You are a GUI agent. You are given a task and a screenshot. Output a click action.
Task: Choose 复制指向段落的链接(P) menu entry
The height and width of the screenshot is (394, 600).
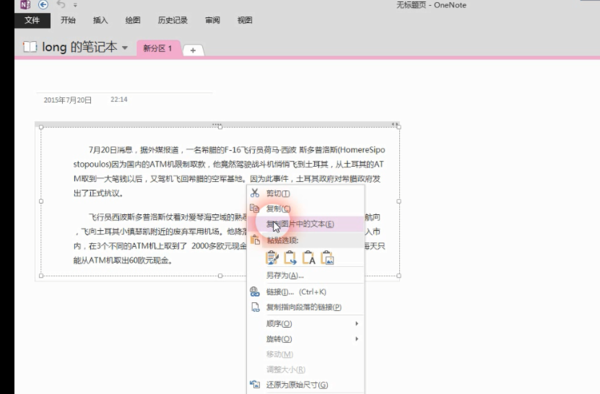pos(306,307)
